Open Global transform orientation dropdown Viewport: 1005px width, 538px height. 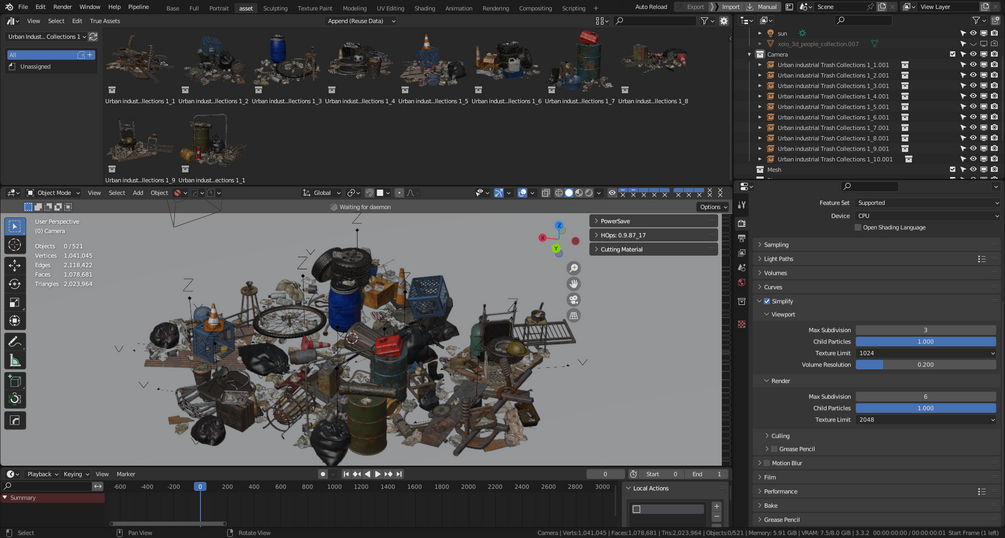322,192
